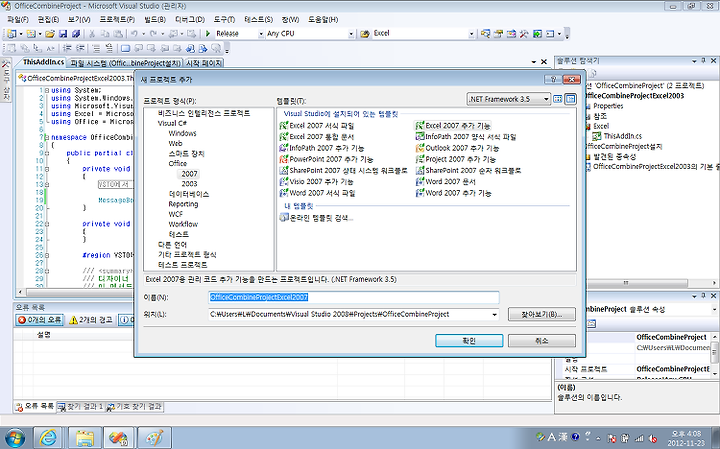This screenshot has width=720, height=449.
Task: Start debugging with the green play icon
Action: (208, 34)
